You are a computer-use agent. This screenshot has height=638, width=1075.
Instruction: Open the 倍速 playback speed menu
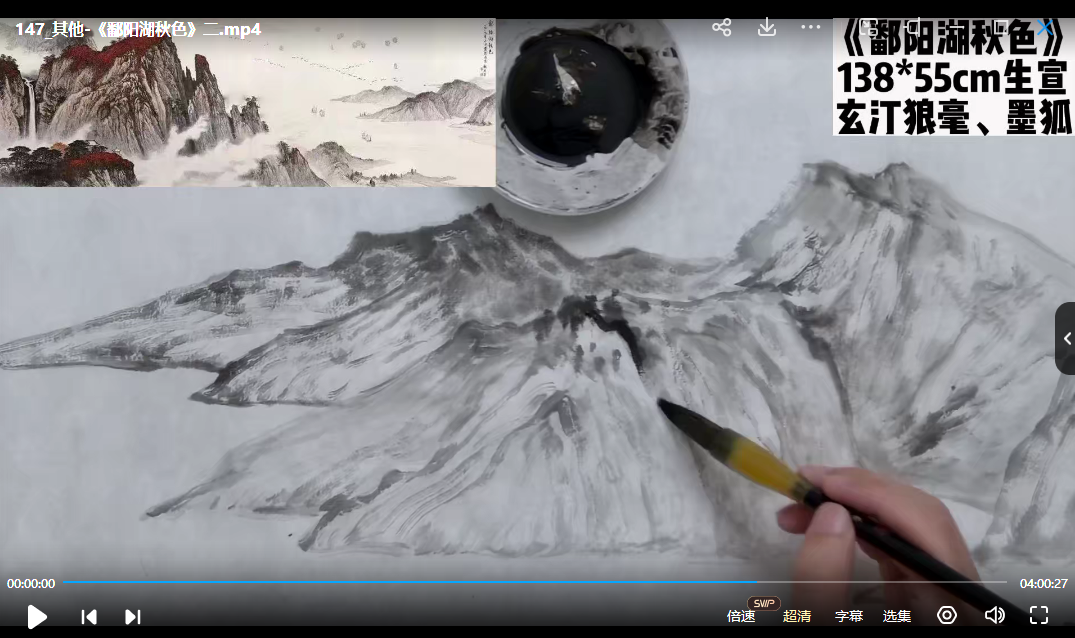[x=741, y=616]
